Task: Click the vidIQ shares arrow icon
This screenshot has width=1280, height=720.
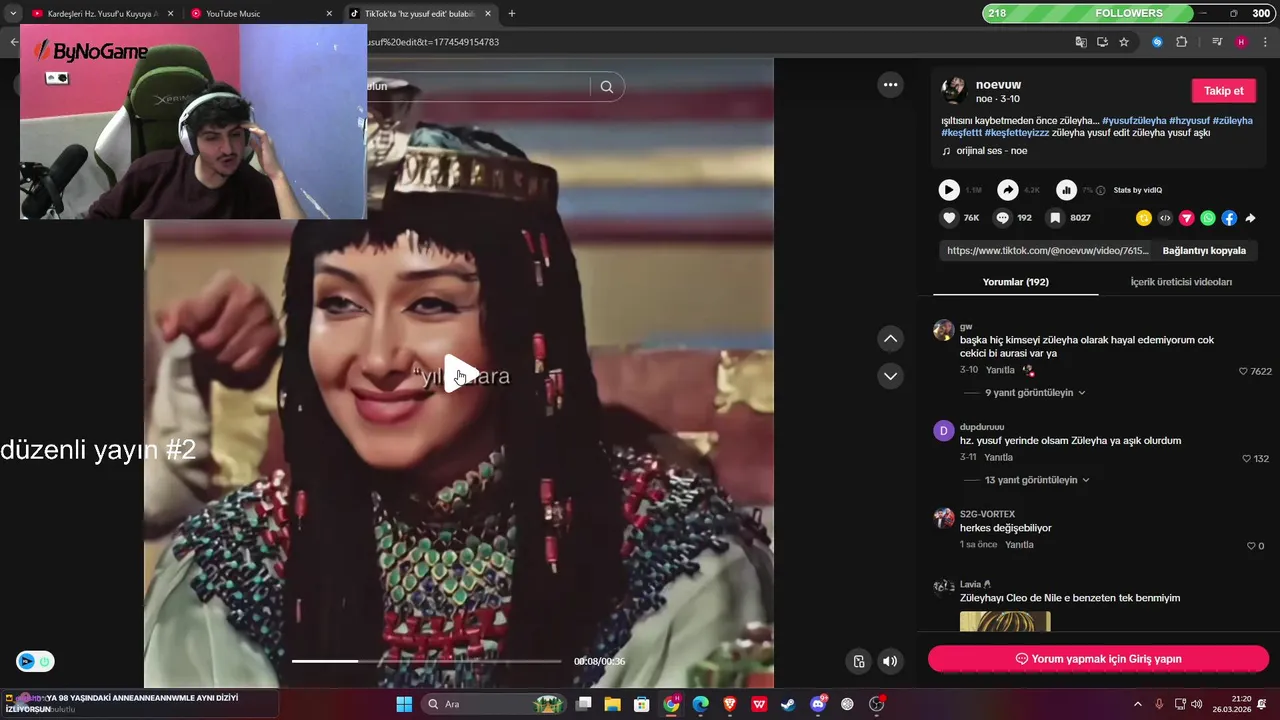Action: [x=1008, y=190]
